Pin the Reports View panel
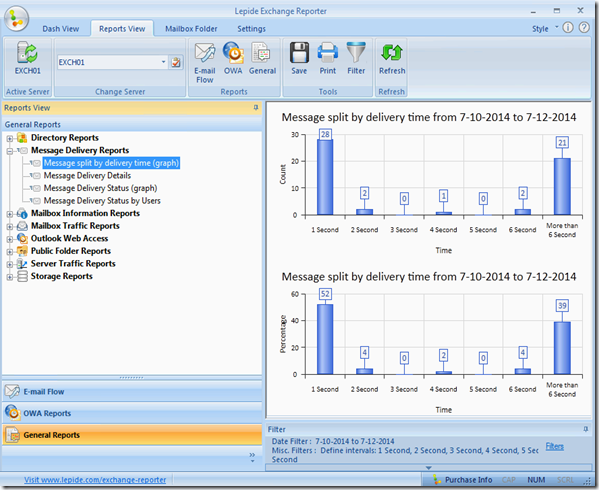The height and width of the screenshot is (490, 599). point(256,108)
